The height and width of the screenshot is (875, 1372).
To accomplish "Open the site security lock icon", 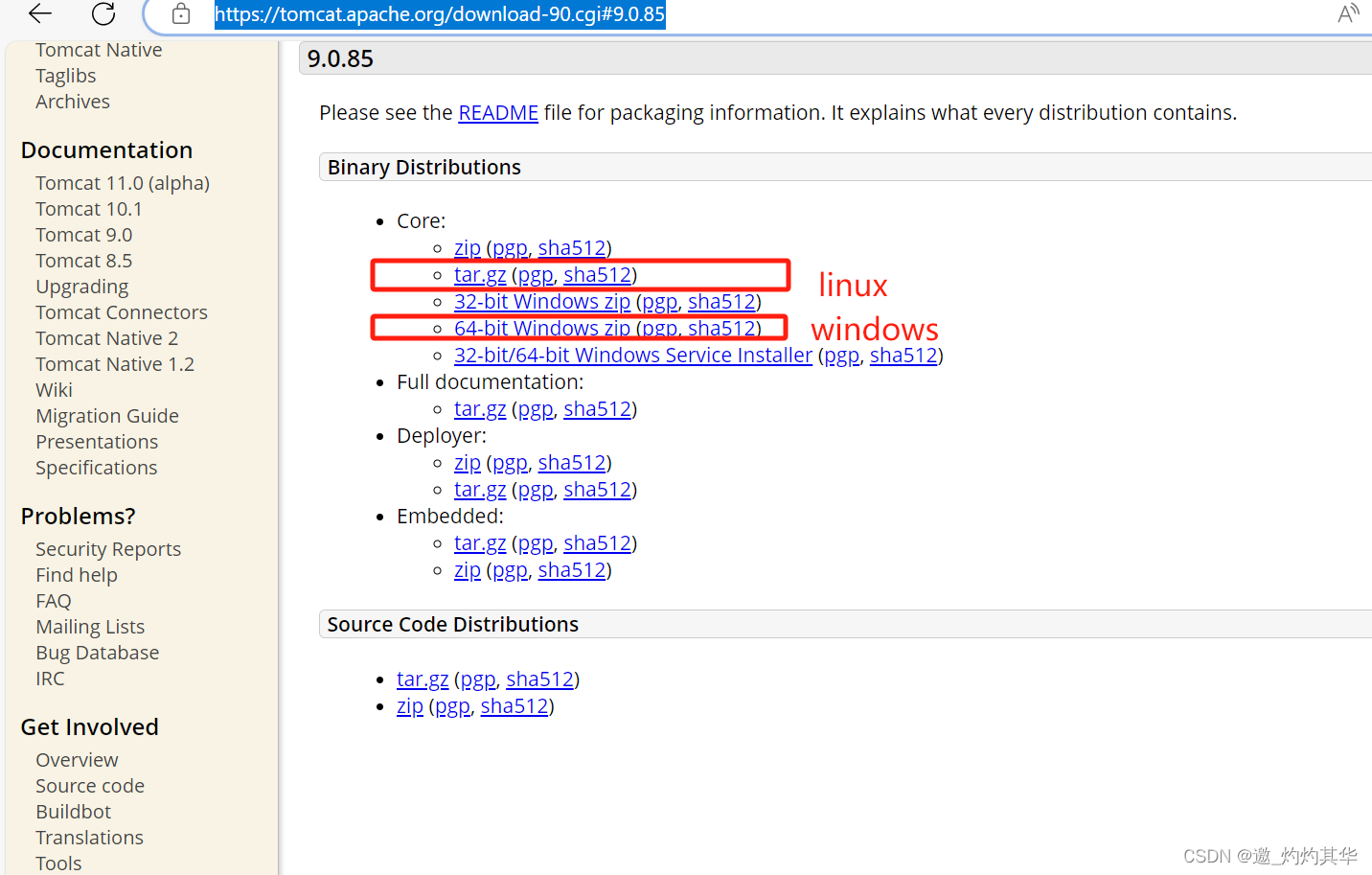I will pos(180,14).
